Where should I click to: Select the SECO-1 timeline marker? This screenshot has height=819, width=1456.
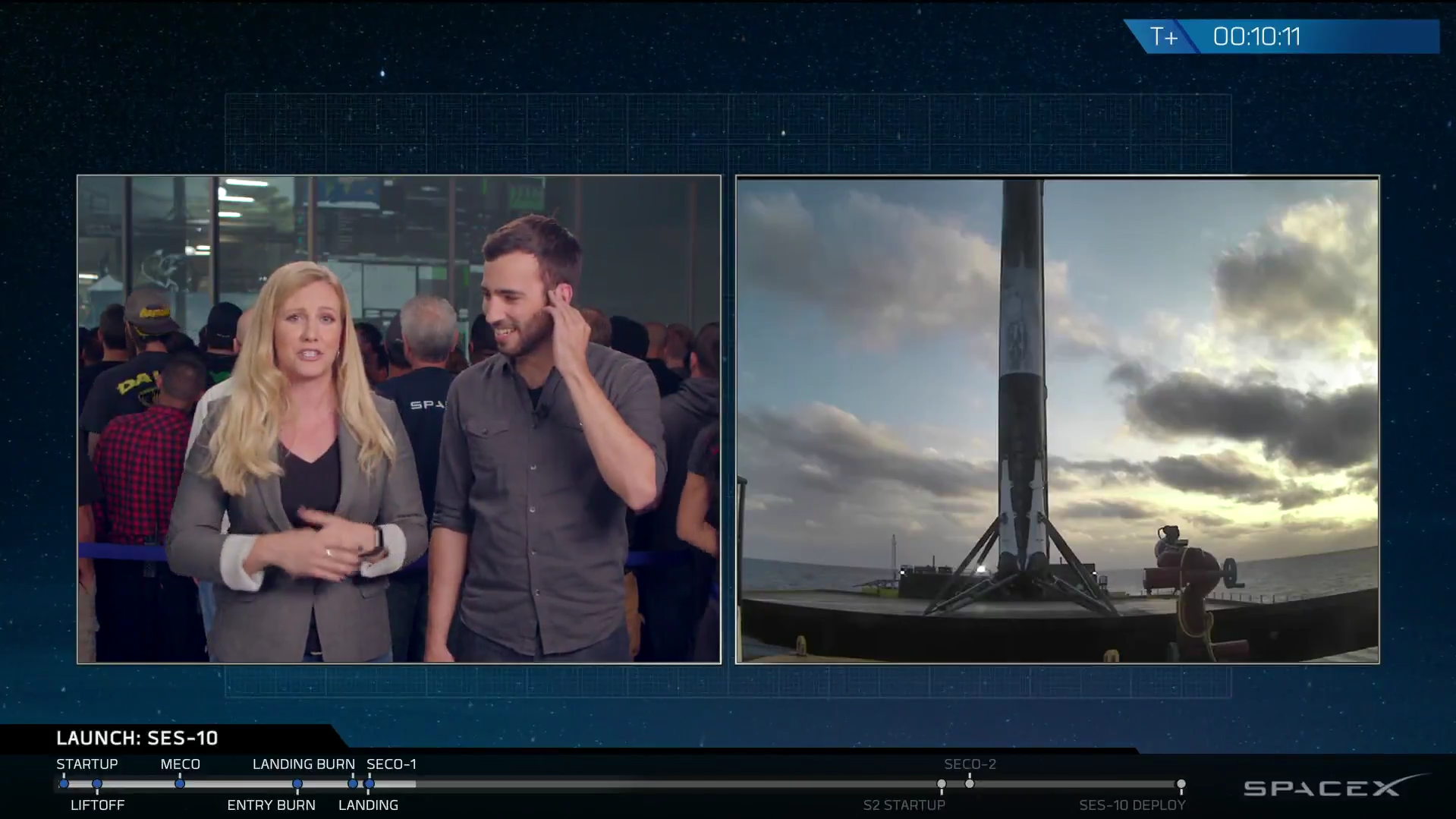[370, 783]
